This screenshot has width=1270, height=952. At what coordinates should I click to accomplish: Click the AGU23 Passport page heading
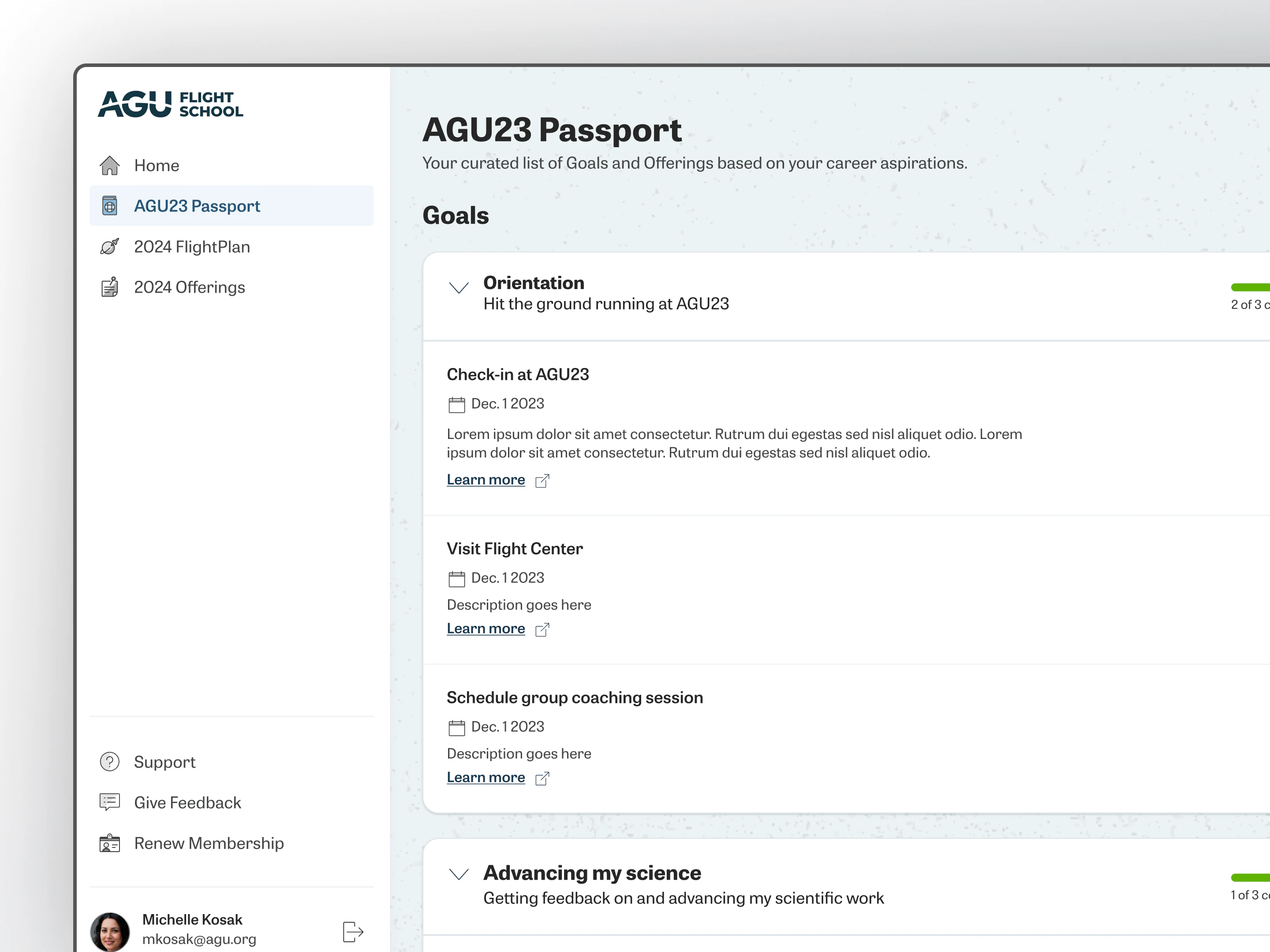click(x=553, y=130)
